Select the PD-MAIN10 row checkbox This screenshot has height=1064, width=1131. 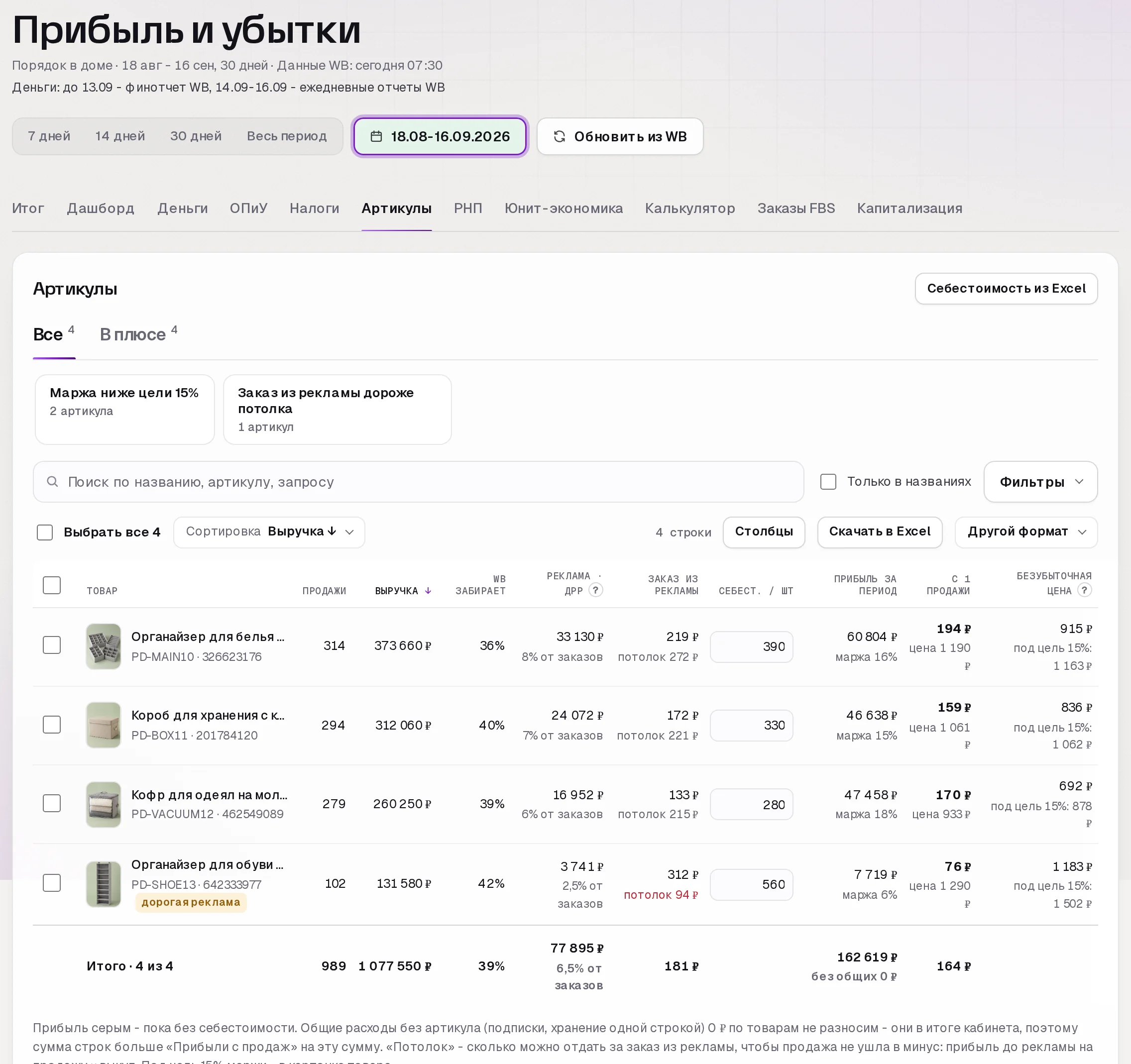[x=52, y=645]
